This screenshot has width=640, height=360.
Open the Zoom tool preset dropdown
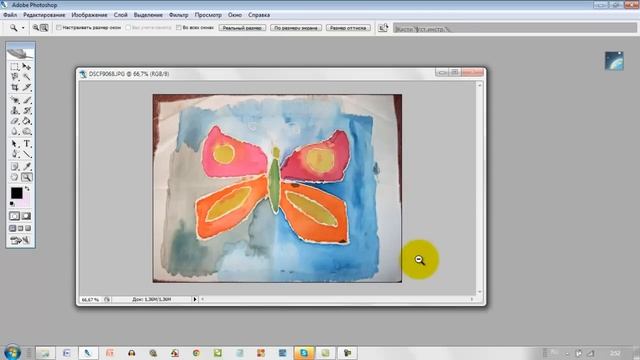(x=23, y=28)
